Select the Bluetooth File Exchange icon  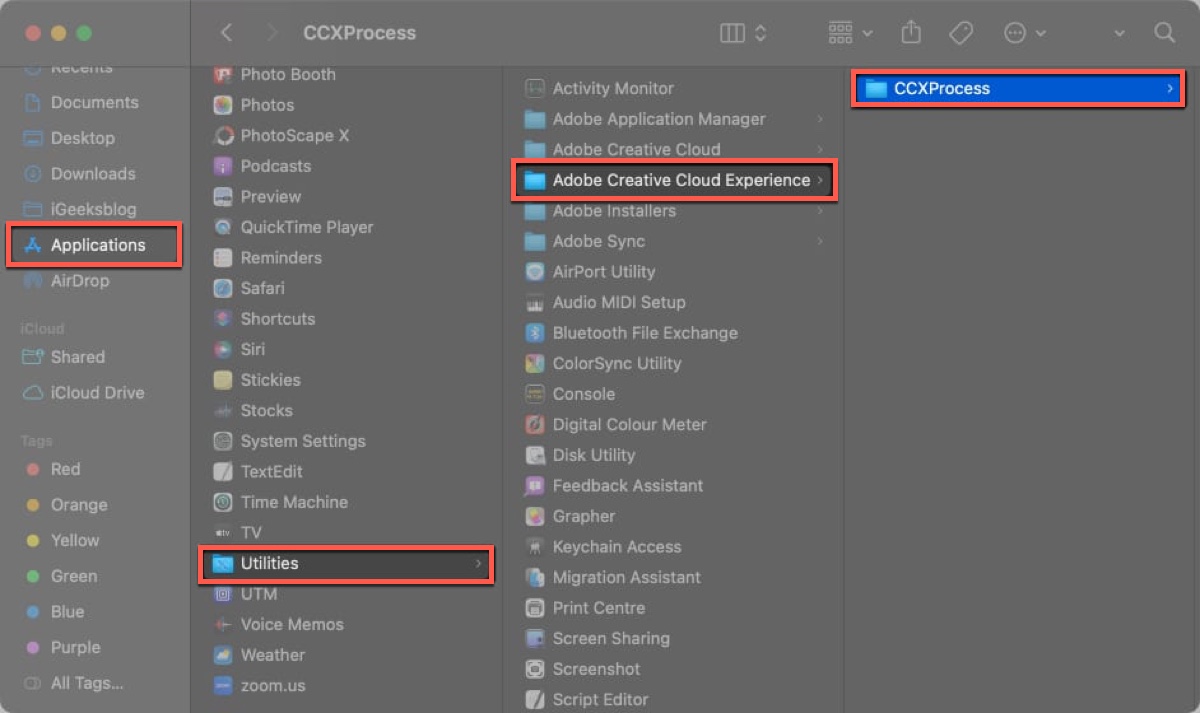click(535, 333)
